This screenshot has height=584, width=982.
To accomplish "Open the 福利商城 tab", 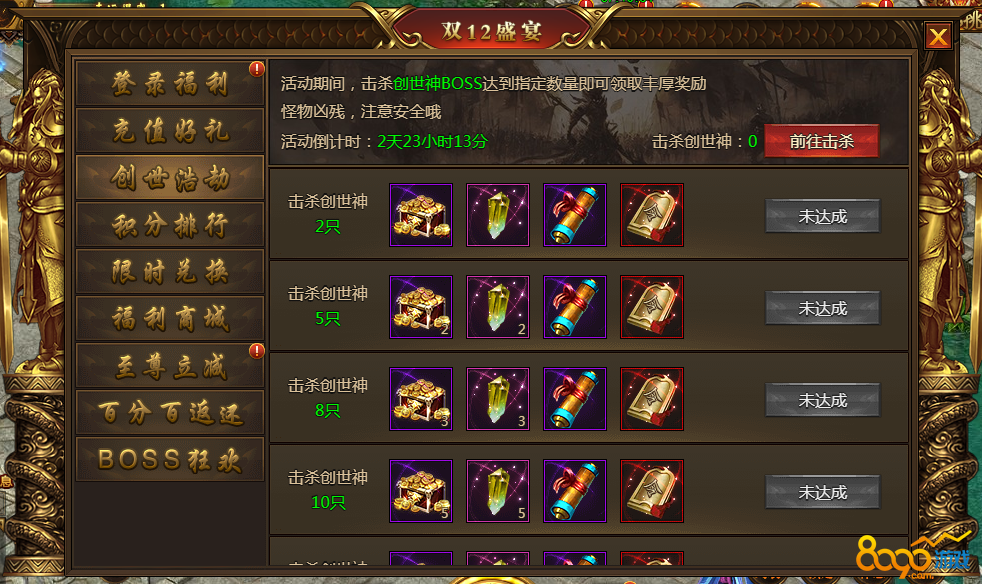I will 170,318.
